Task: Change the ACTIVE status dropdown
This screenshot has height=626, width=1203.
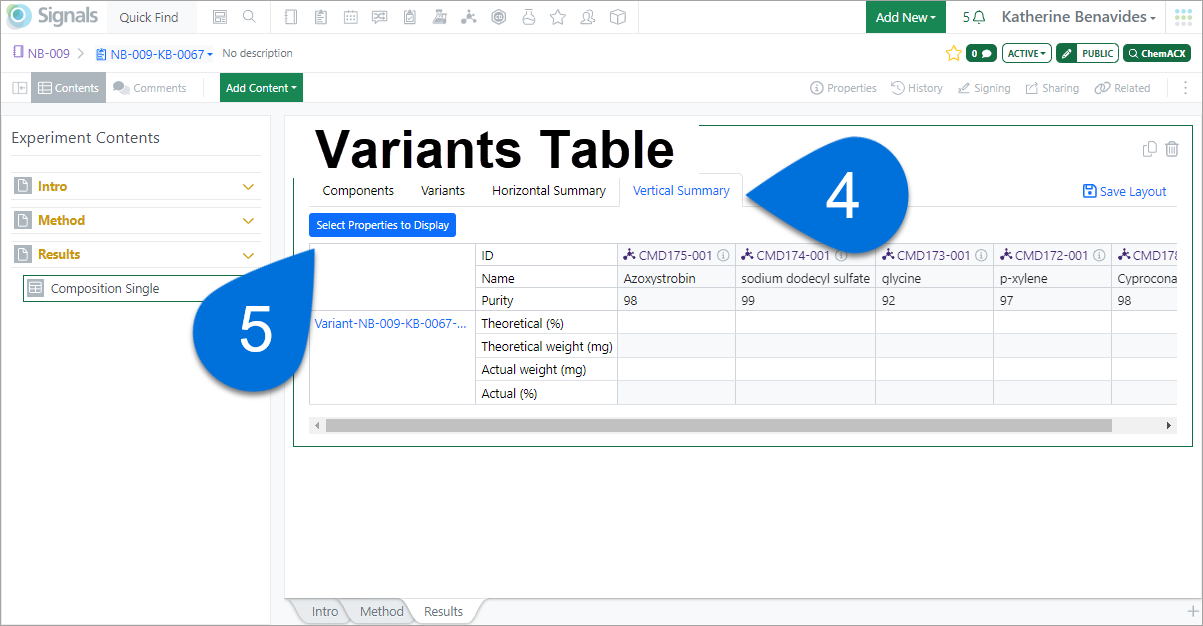Action: [1027, 53]
